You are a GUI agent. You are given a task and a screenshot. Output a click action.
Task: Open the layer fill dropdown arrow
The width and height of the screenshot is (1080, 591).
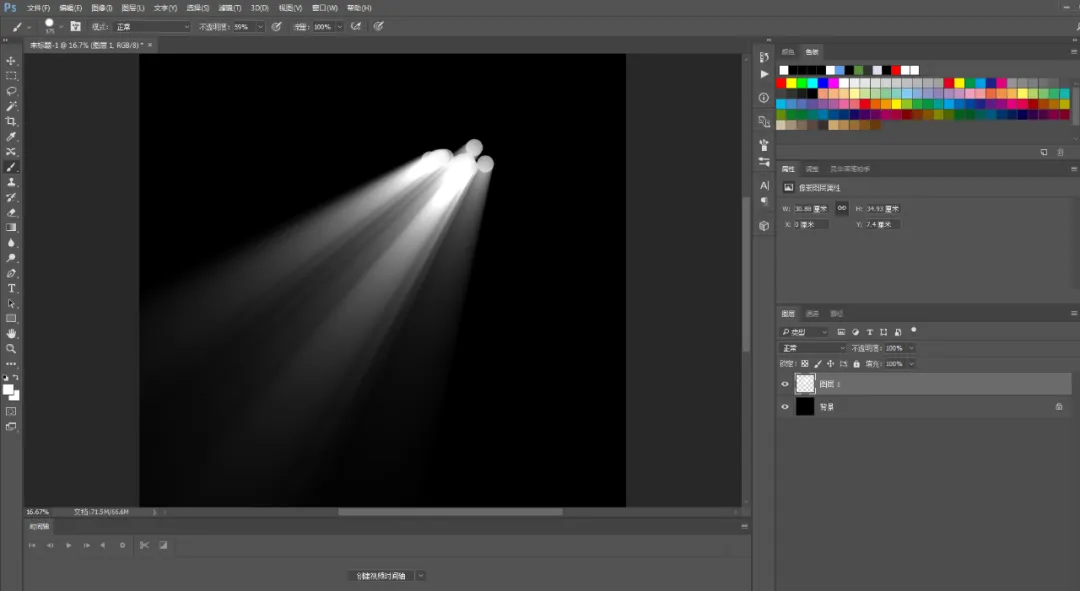point(911,364)
